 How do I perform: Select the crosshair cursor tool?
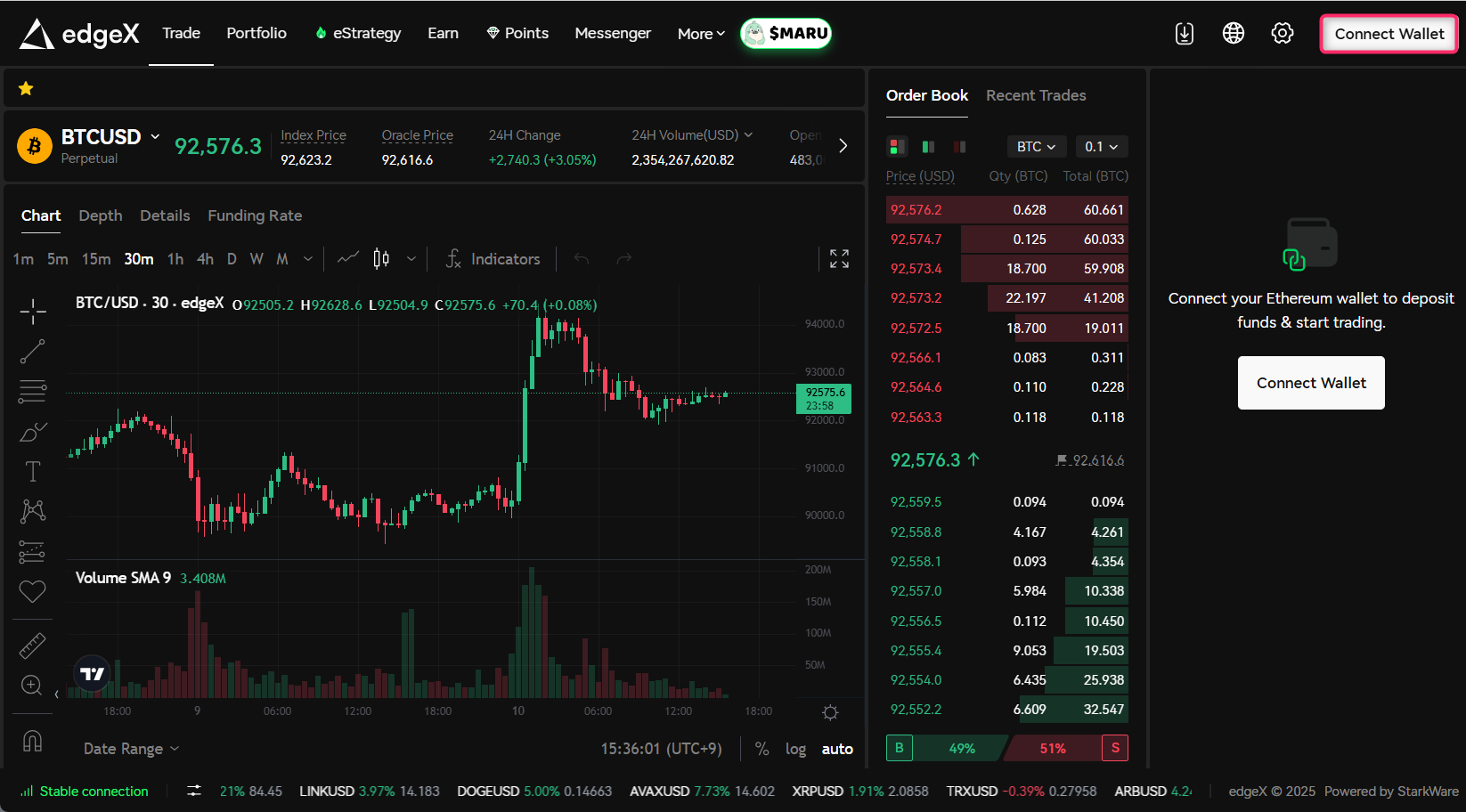tap(33, 312)
